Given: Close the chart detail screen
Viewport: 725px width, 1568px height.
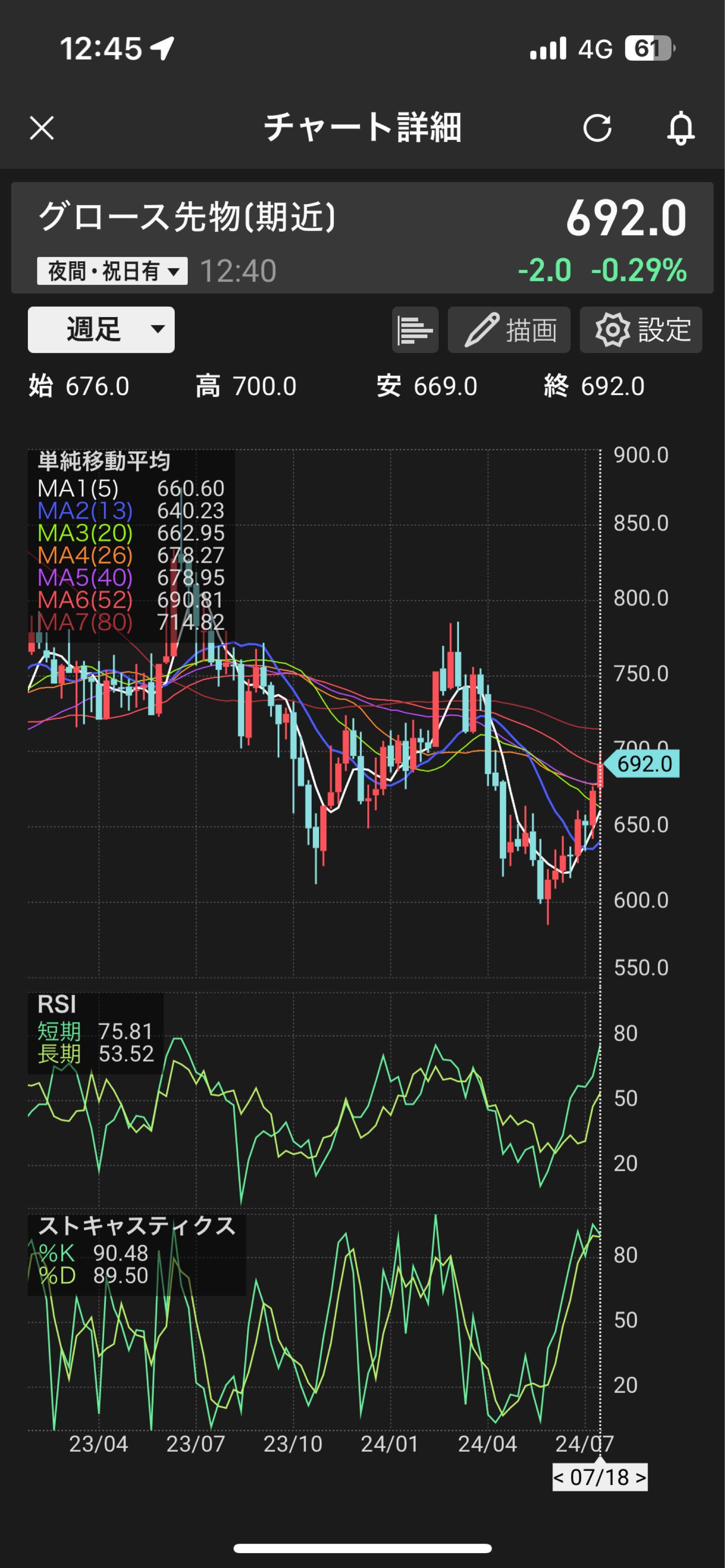Looking at the screenshot, I should click(42, 128).
